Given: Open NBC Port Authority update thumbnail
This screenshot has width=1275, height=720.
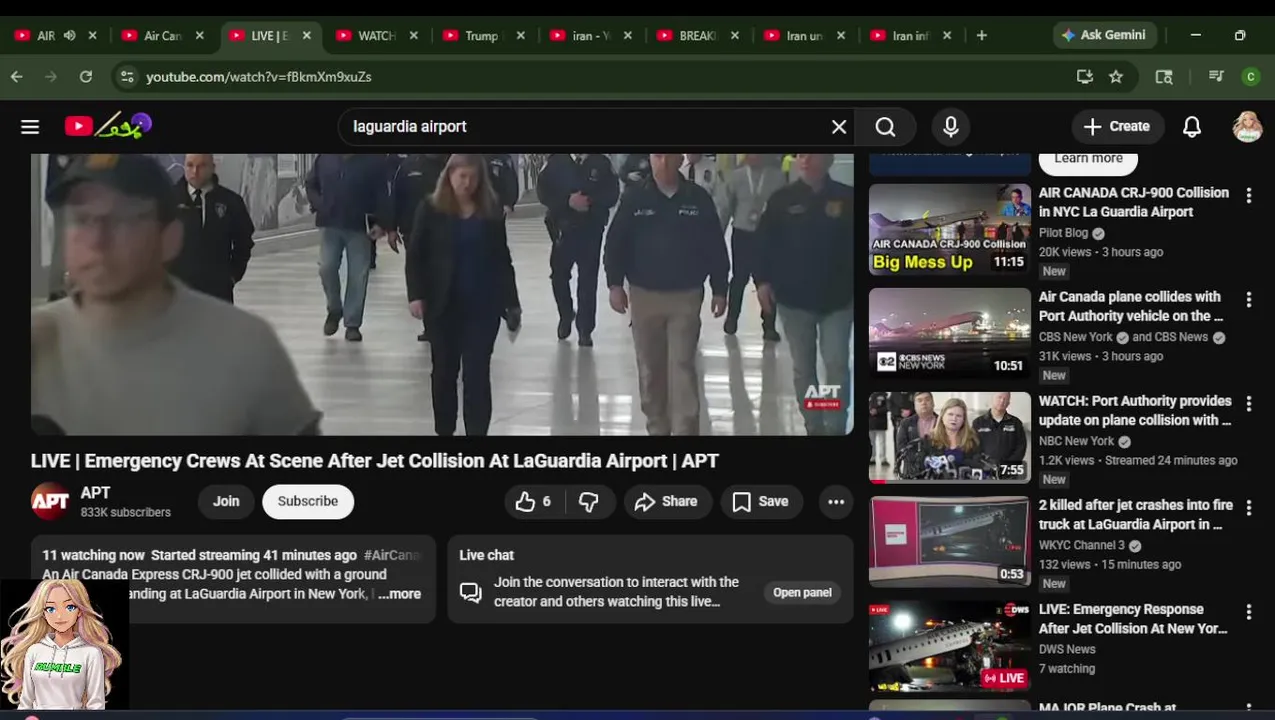Looking at the screenshot, I should (949, 437).
